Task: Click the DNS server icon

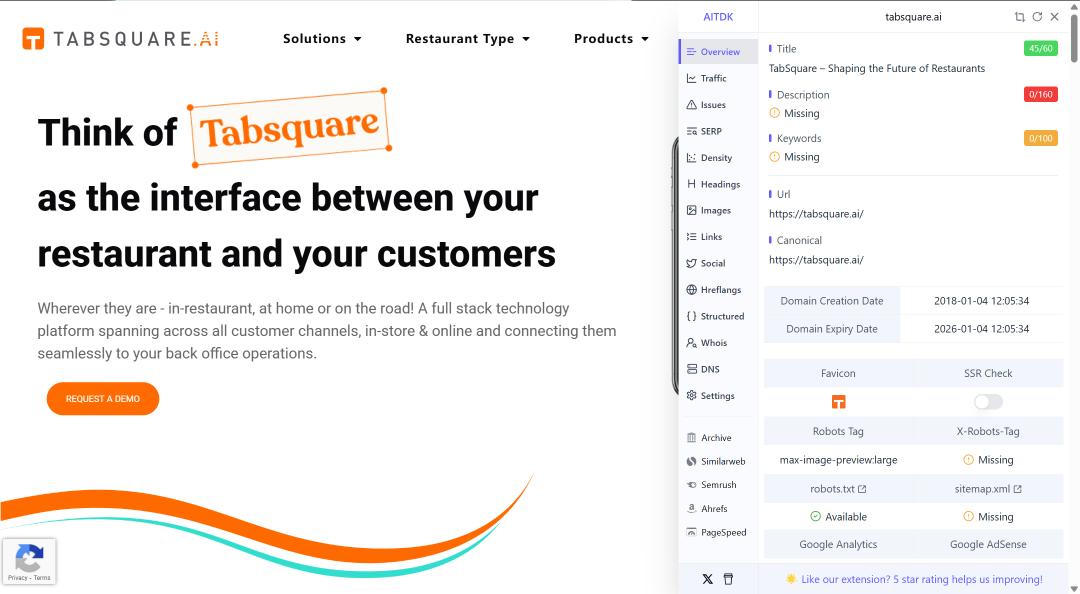Action: point(692,369)
